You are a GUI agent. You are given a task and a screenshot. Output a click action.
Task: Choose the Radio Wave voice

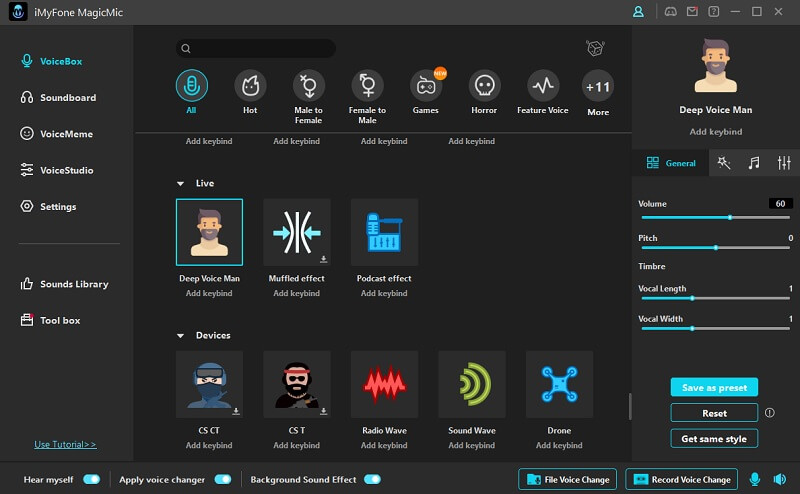tap(384, 384)
